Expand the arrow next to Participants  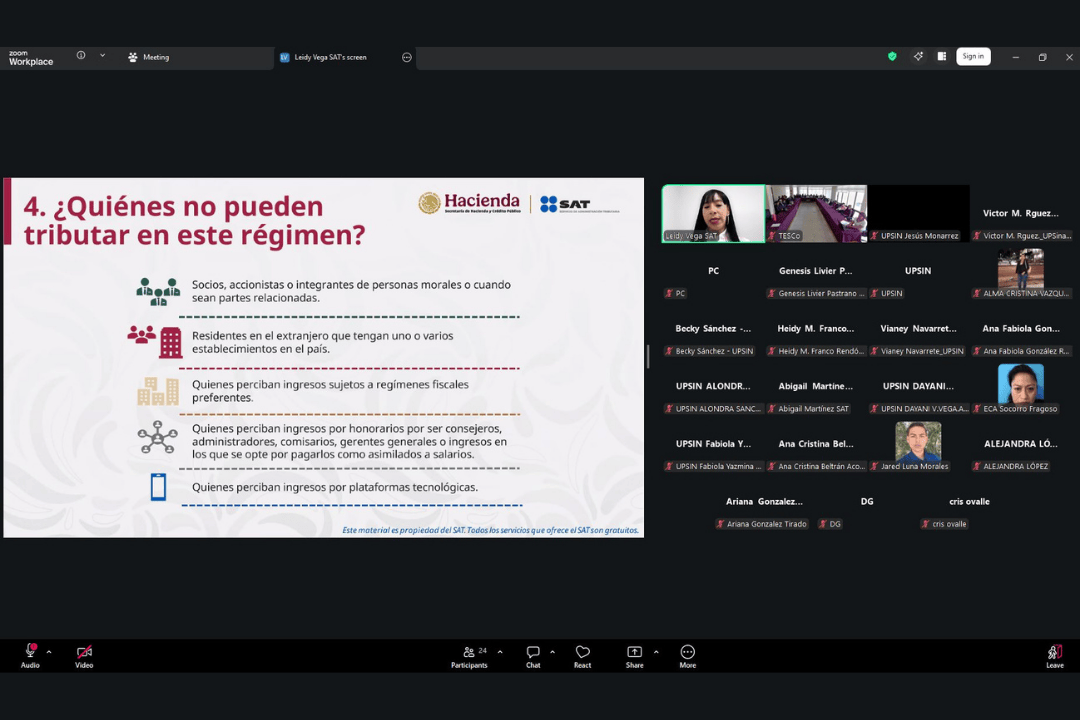(x=500, y=652)
